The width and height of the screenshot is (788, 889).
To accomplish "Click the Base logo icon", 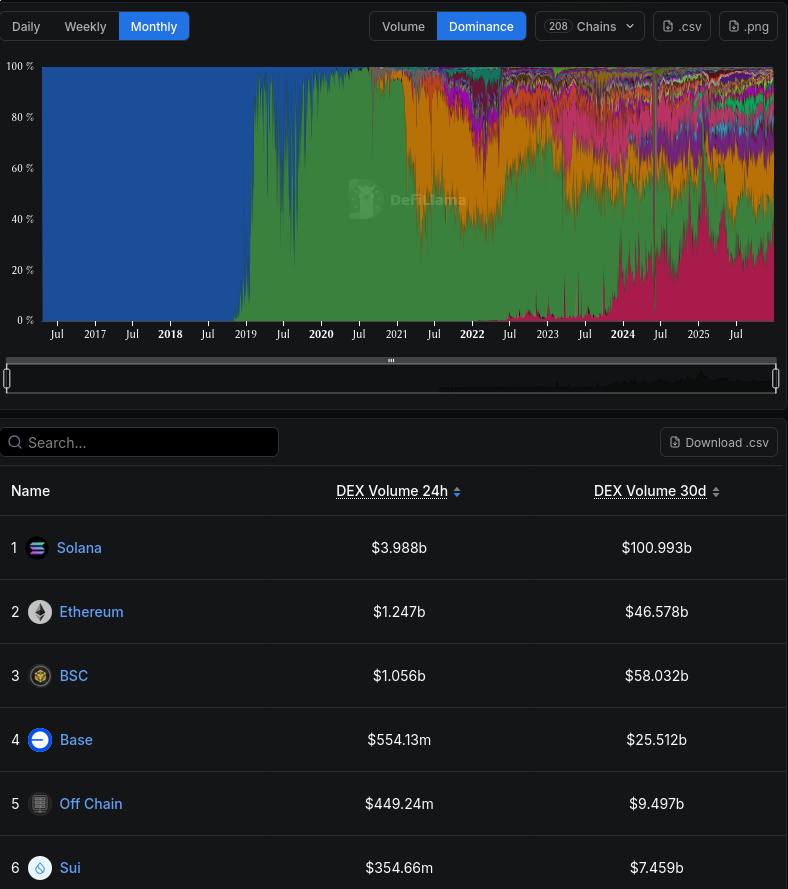I will [40, 740].
